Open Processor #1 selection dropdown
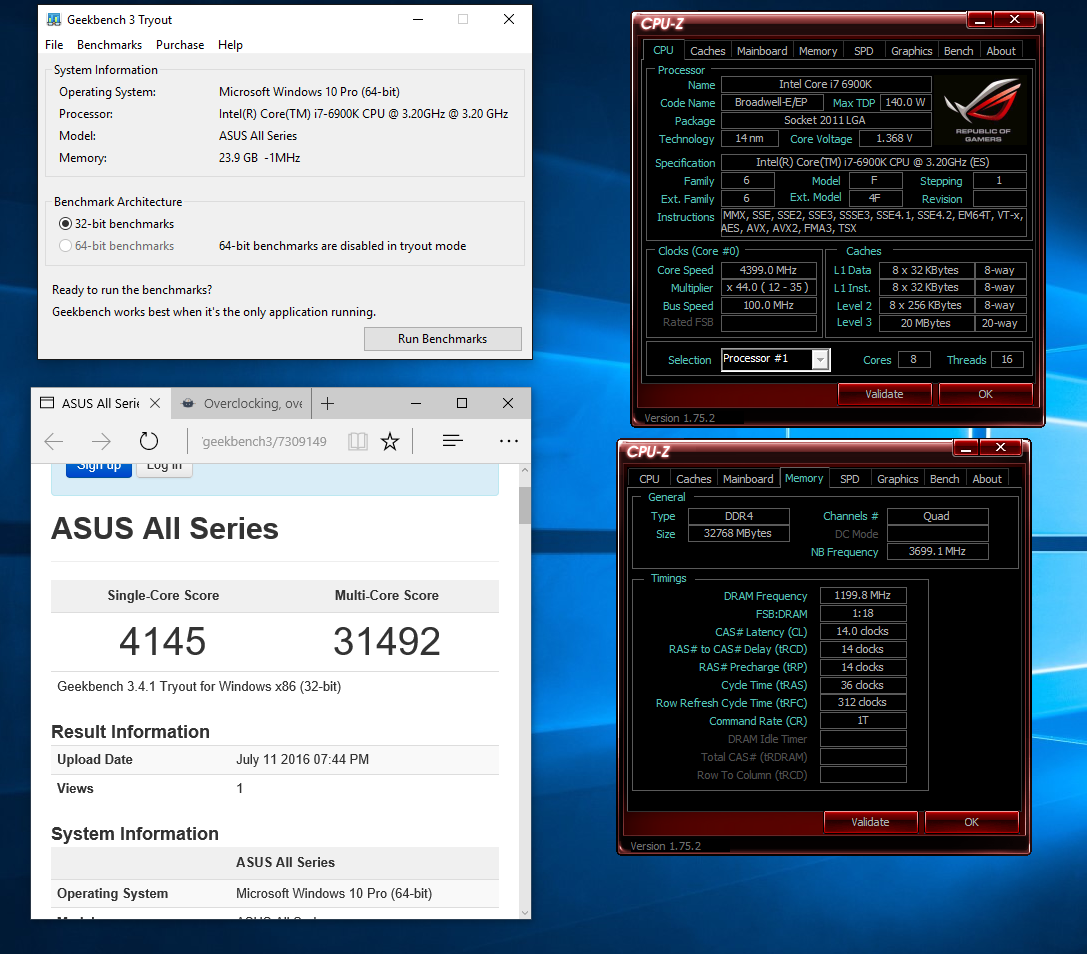This screenshot has width=1087, height=954. pos(820,360)
